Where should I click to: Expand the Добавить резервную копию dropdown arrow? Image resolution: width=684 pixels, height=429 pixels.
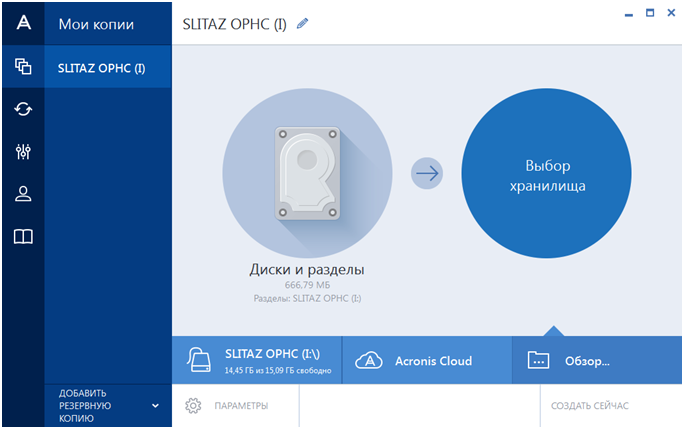tap(155, 406)
